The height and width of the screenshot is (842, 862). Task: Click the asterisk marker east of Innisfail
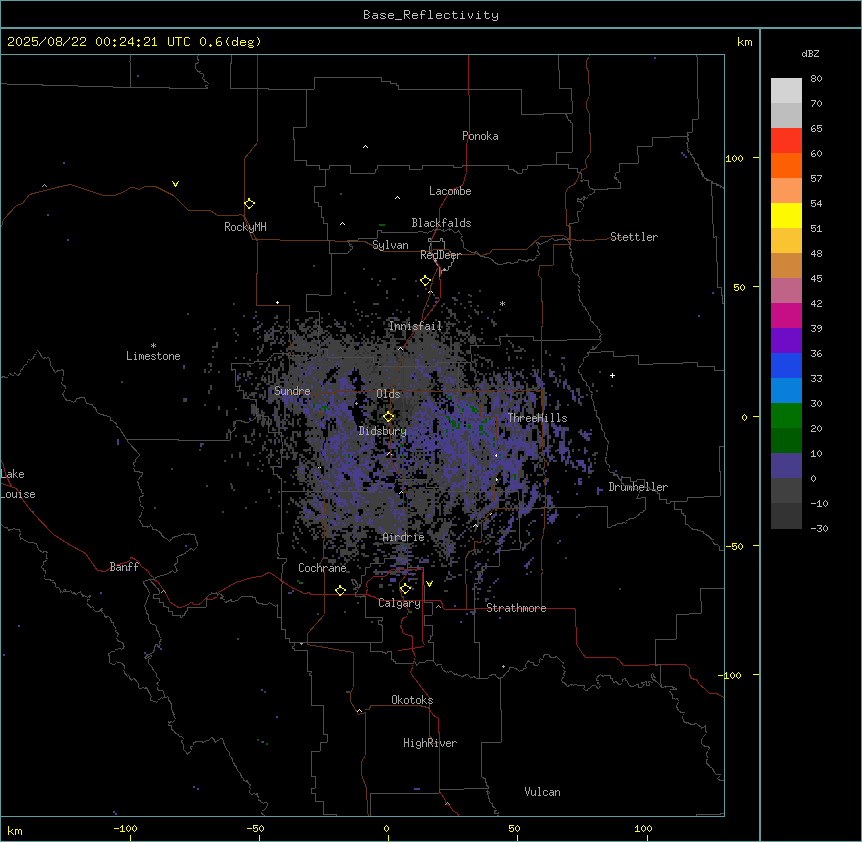502,304
